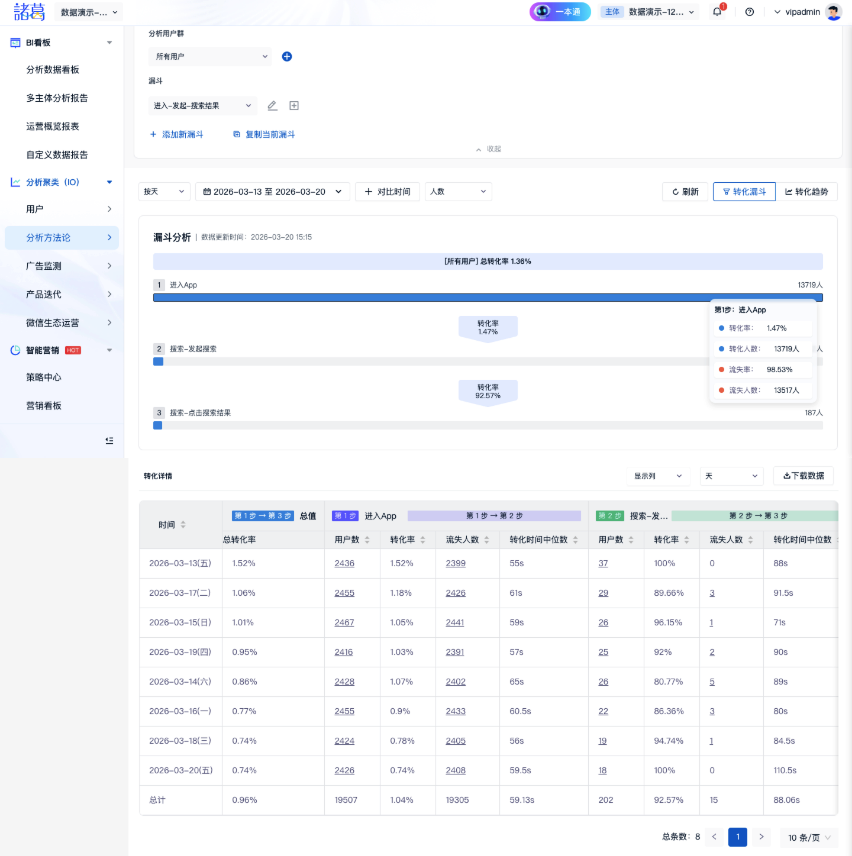Click the vipadmin user avatar
This screenshot has width=852, height=856.
833,12
